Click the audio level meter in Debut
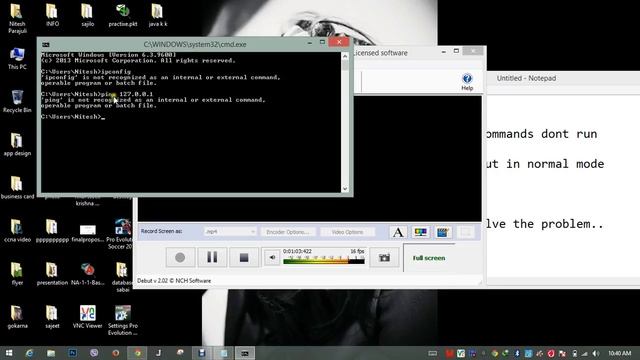This screenshot has width=640, height=360. tap(324, 260)
